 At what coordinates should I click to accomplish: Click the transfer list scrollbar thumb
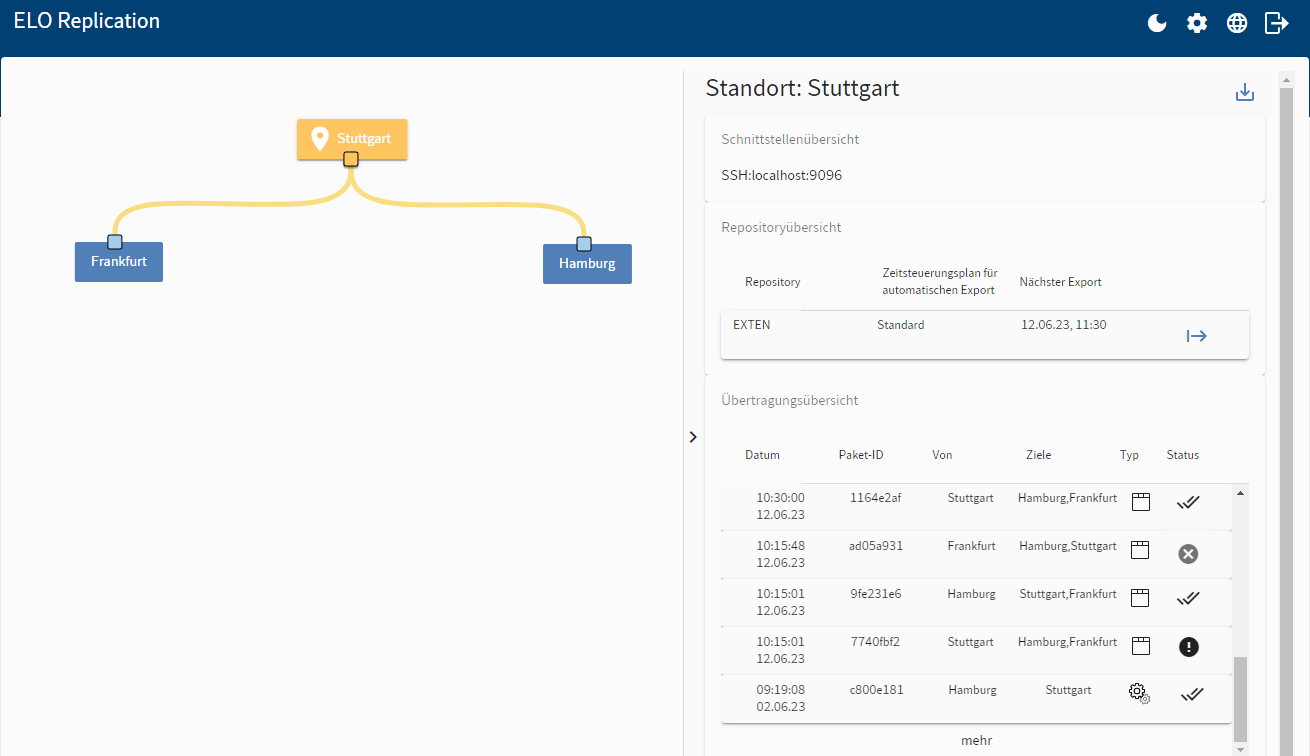tap(1241, 698)
